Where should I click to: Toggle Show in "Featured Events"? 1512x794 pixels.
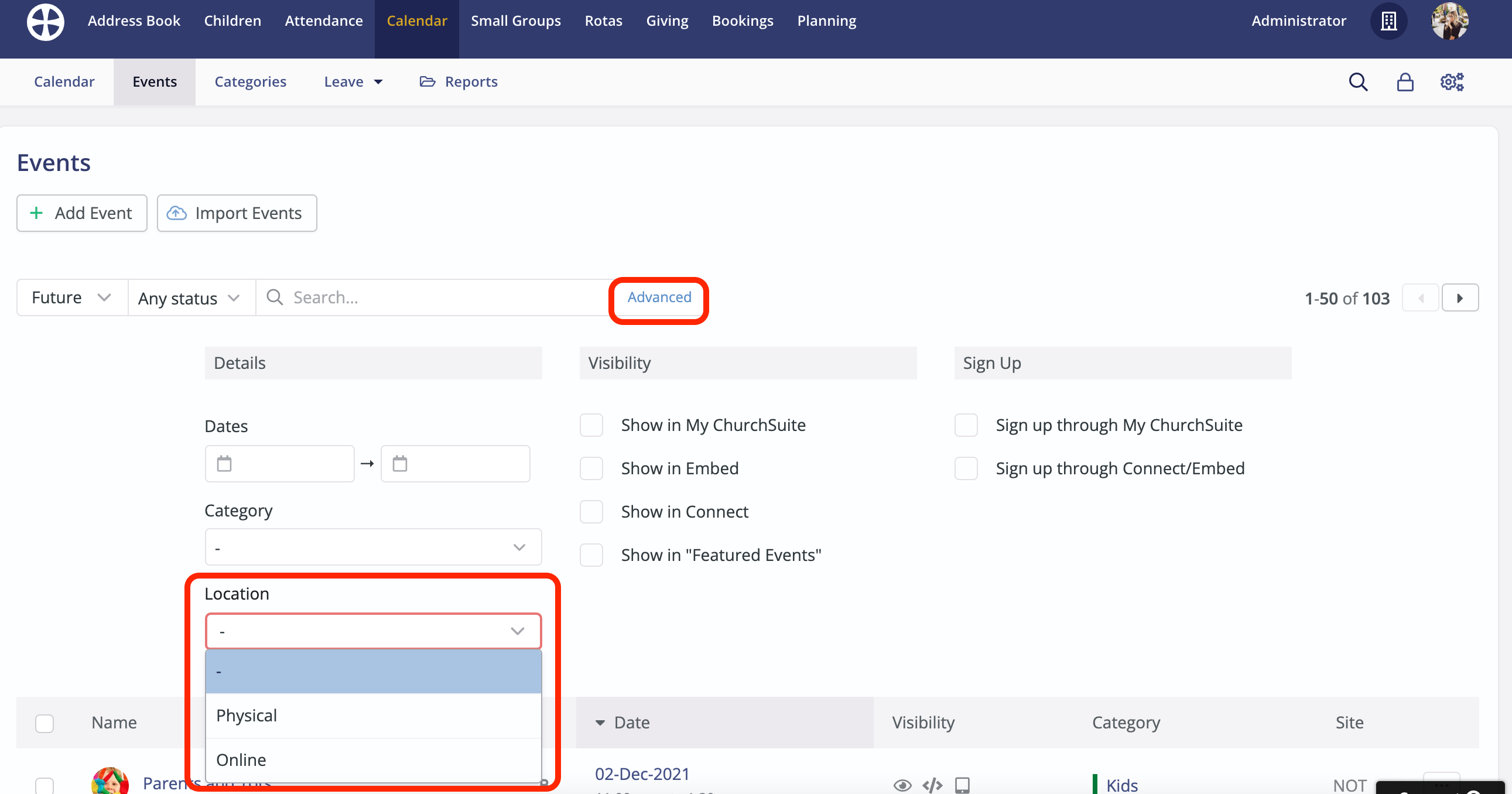tap(591, 555)
